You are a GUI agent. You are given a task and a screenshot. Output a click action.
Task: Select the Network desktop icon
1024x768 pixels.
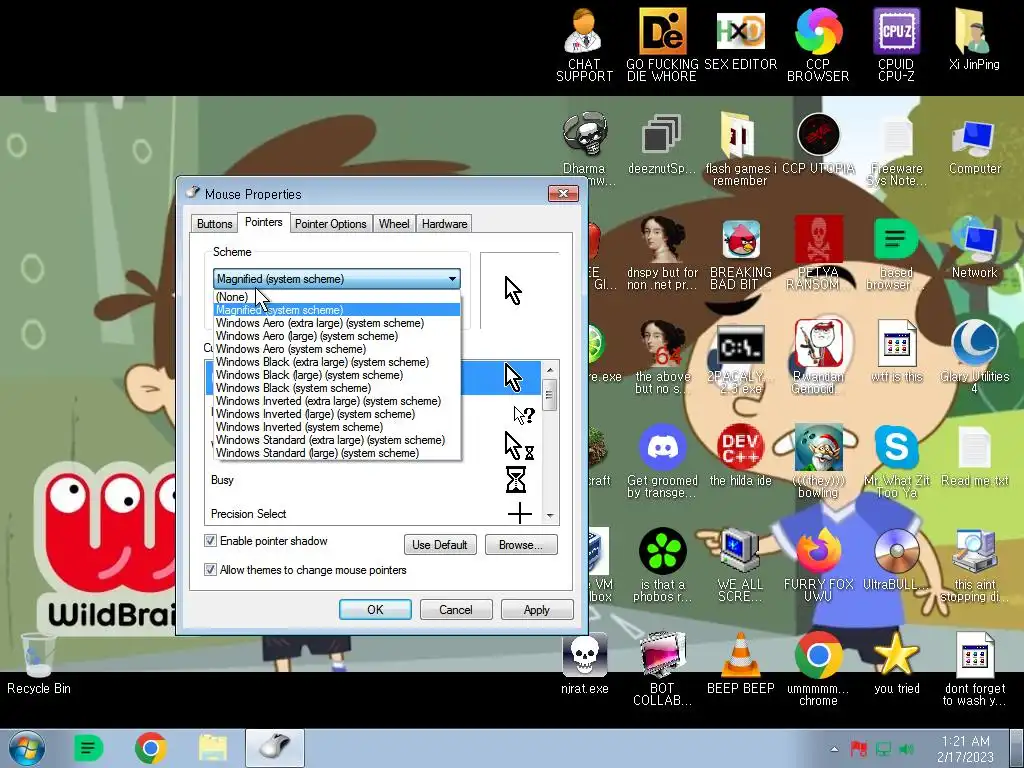pyautogui.click(x=974, y=248)
